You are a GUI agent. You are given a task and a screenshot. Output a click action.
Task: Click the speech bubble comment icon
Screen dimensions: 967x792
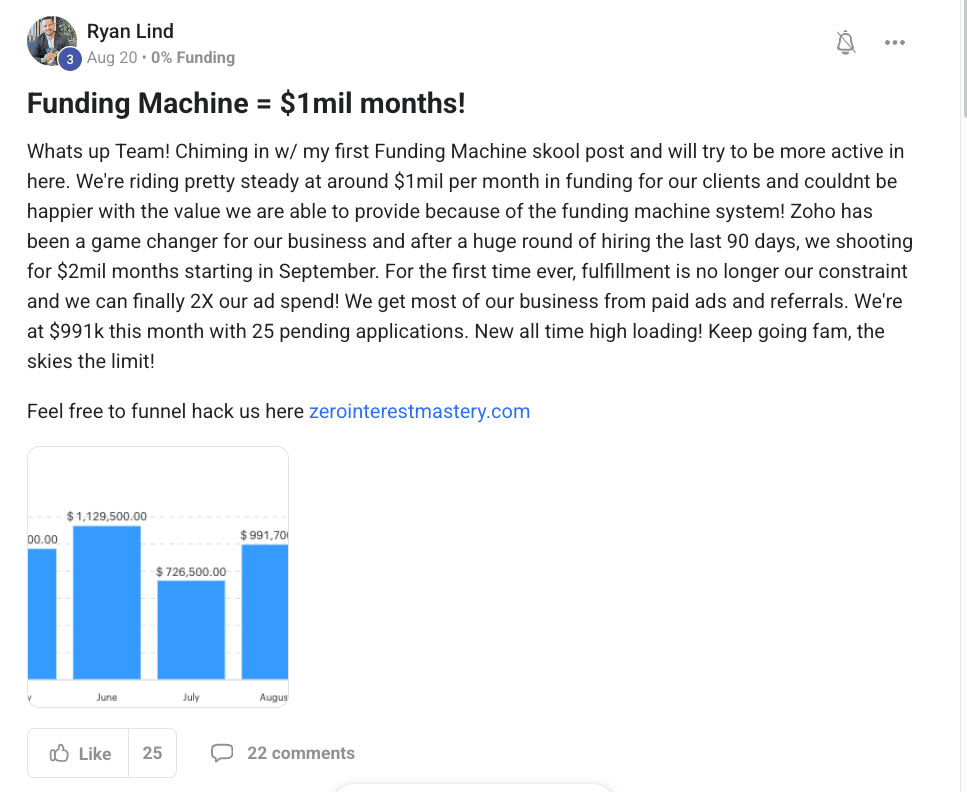[222, 753]
